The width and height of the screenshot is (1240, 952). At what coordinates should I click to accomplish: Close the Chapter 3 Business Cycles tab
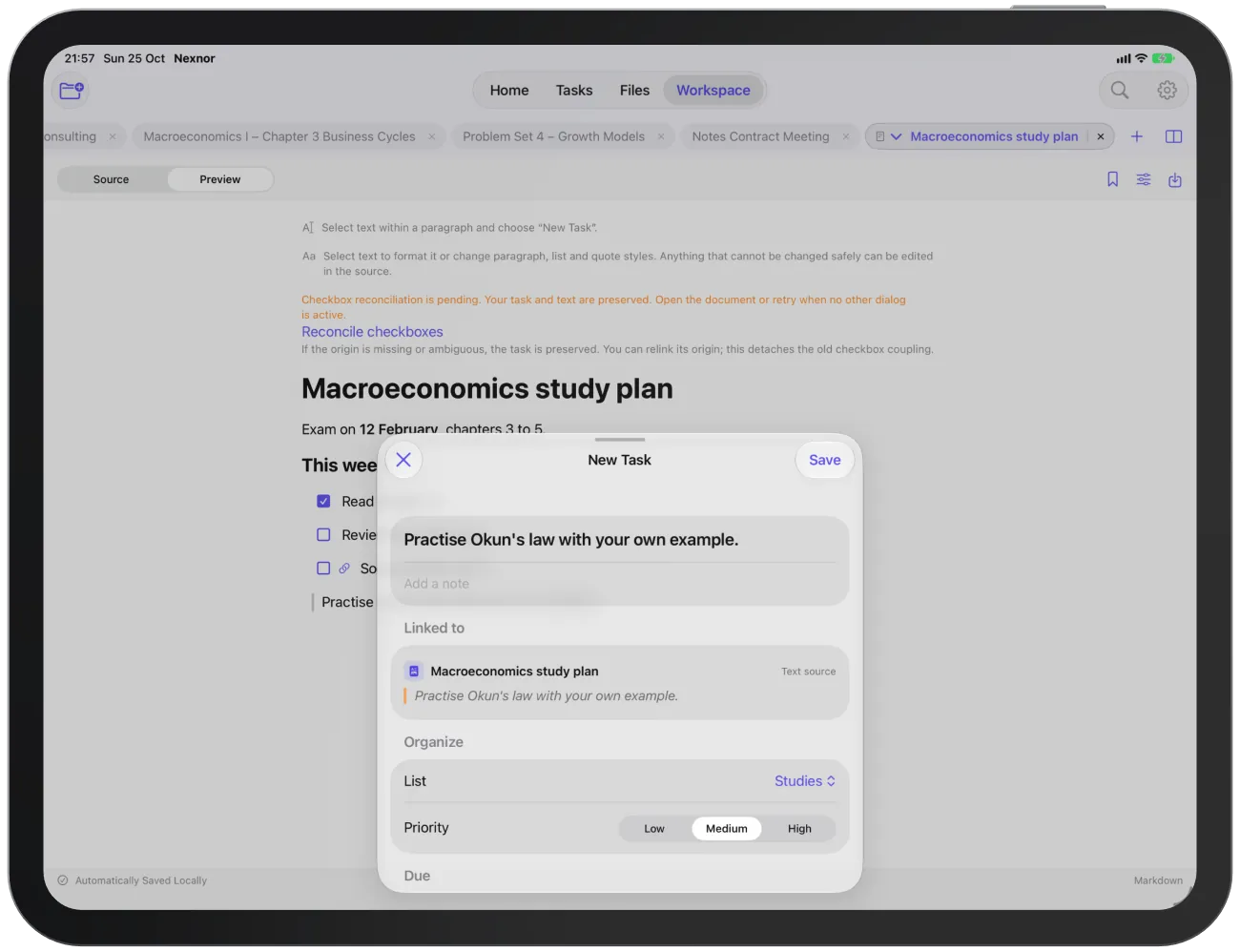(x=432, y=136)
